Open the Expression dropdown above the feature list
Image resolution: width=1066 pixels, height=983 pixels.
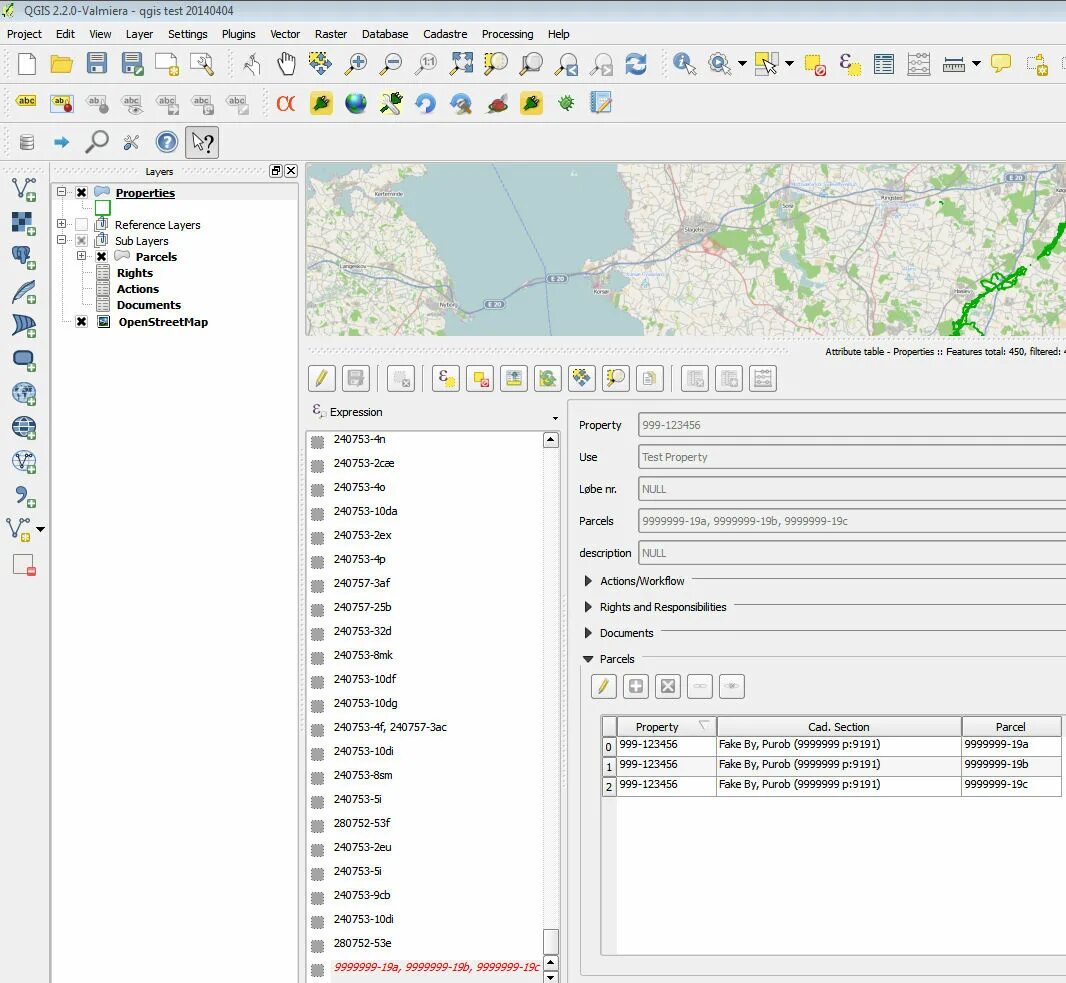click(554, 418)
